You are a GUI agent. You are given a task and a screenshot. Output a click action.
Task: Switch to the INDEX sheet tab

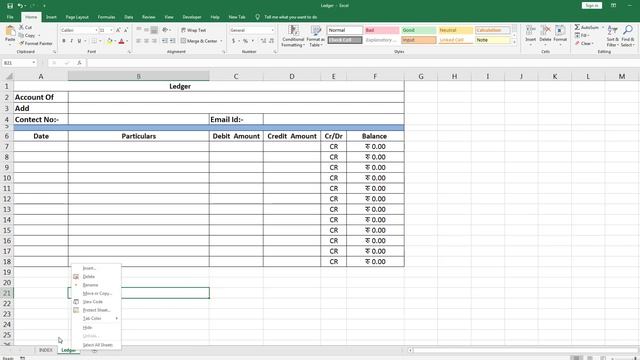click(x=46, y=350)
